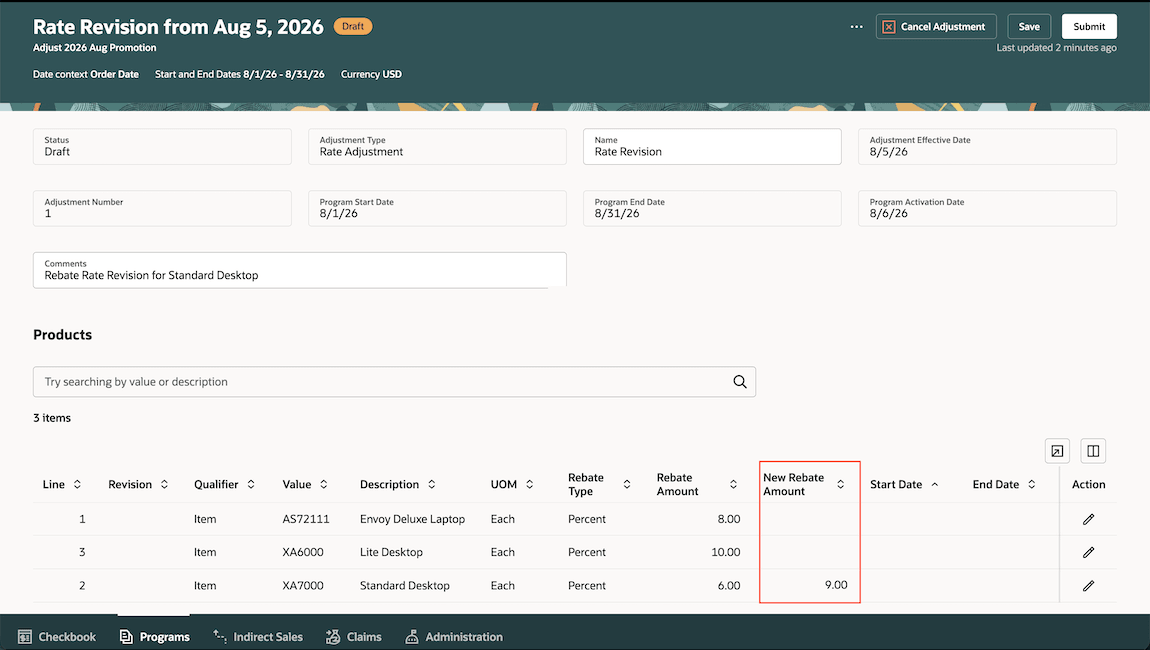Click the Cancel Adjustment button

[x=936, y=26]
